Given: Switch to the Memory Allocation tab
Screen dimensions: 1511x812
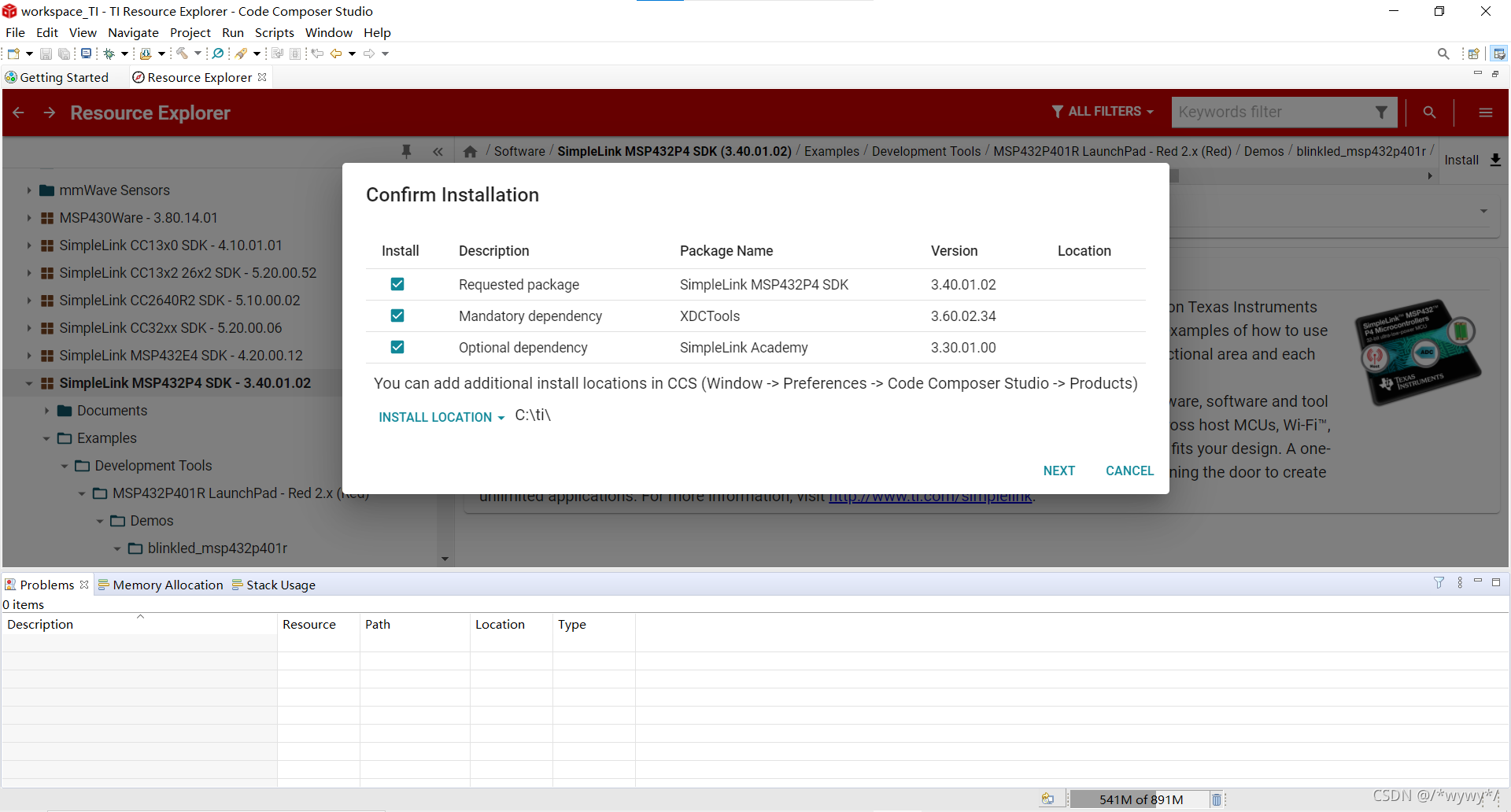Looking at the screenshot, I should (161, 585).
